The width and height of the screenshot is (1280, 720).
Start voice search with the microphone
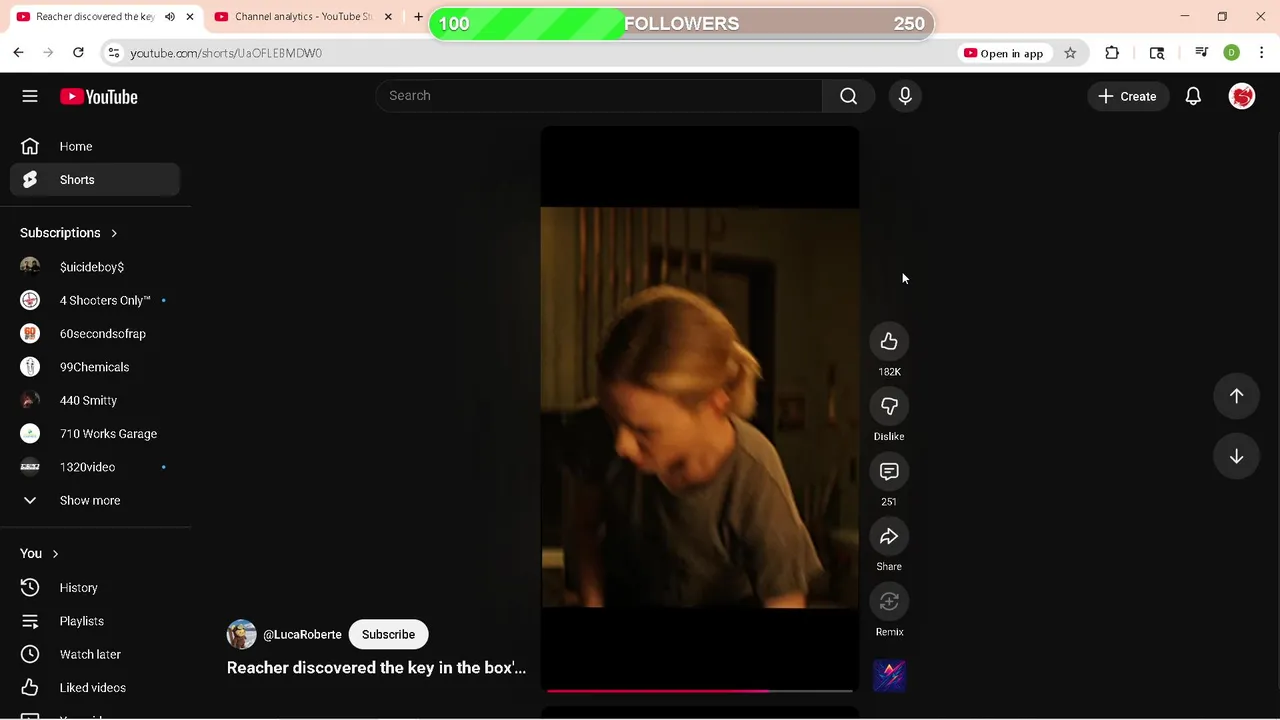click(905, 96)
